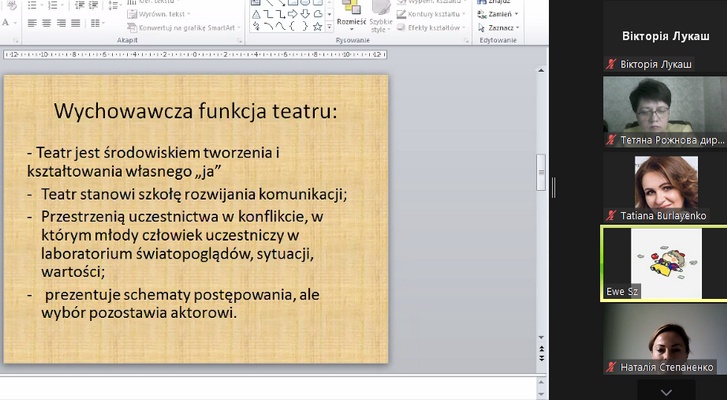Align paragraph text to the right
The image size is (727, 400).
point(62,22)
